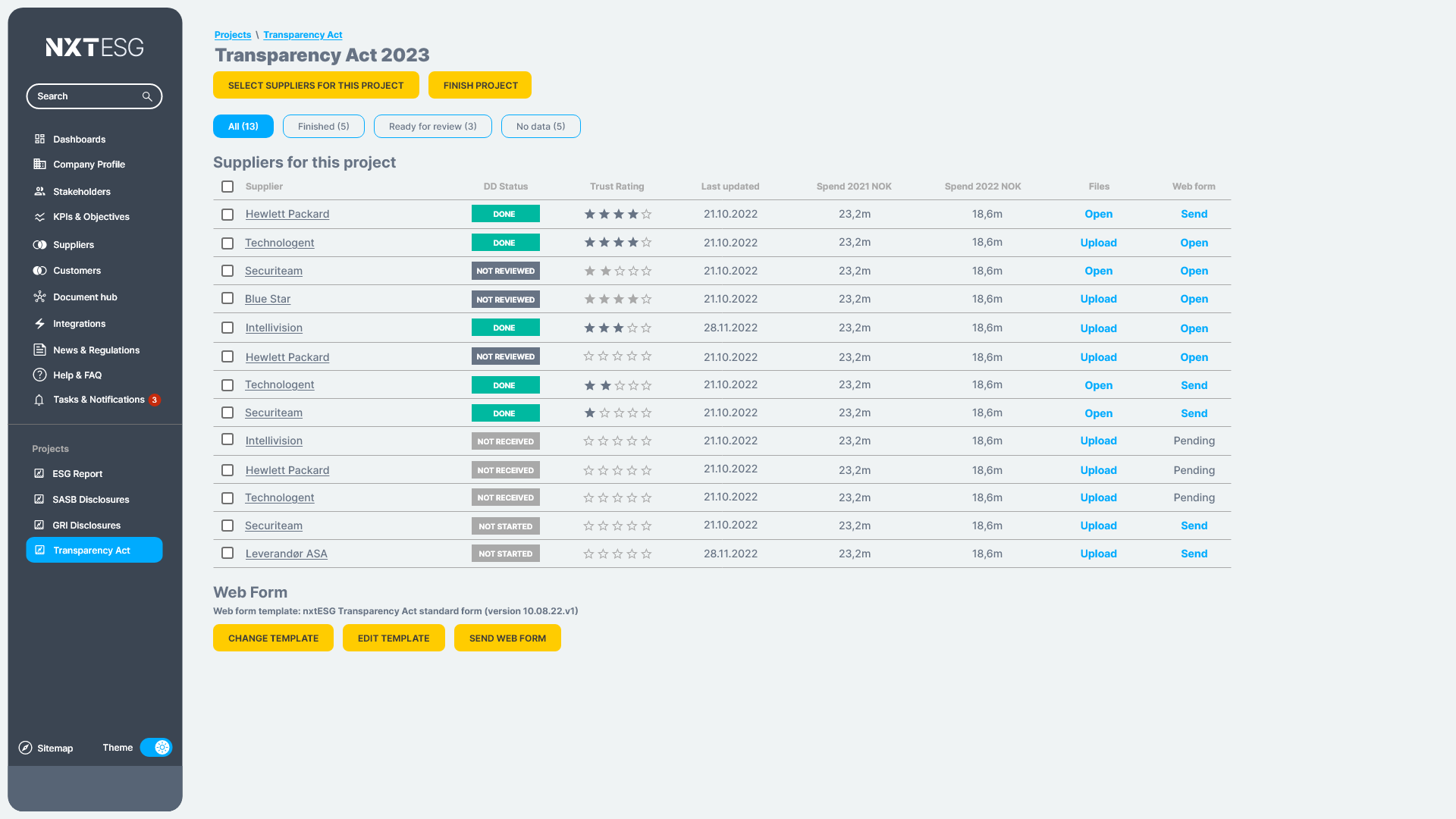Follow the Transparency Act breadcrumb link
This screenshot has height=819, width=1456.
303,35
